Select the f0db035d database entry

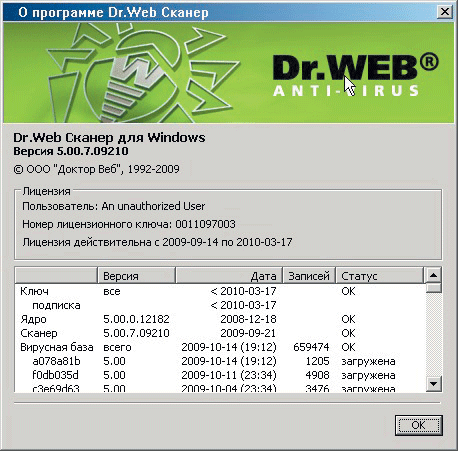click(220, 375)
